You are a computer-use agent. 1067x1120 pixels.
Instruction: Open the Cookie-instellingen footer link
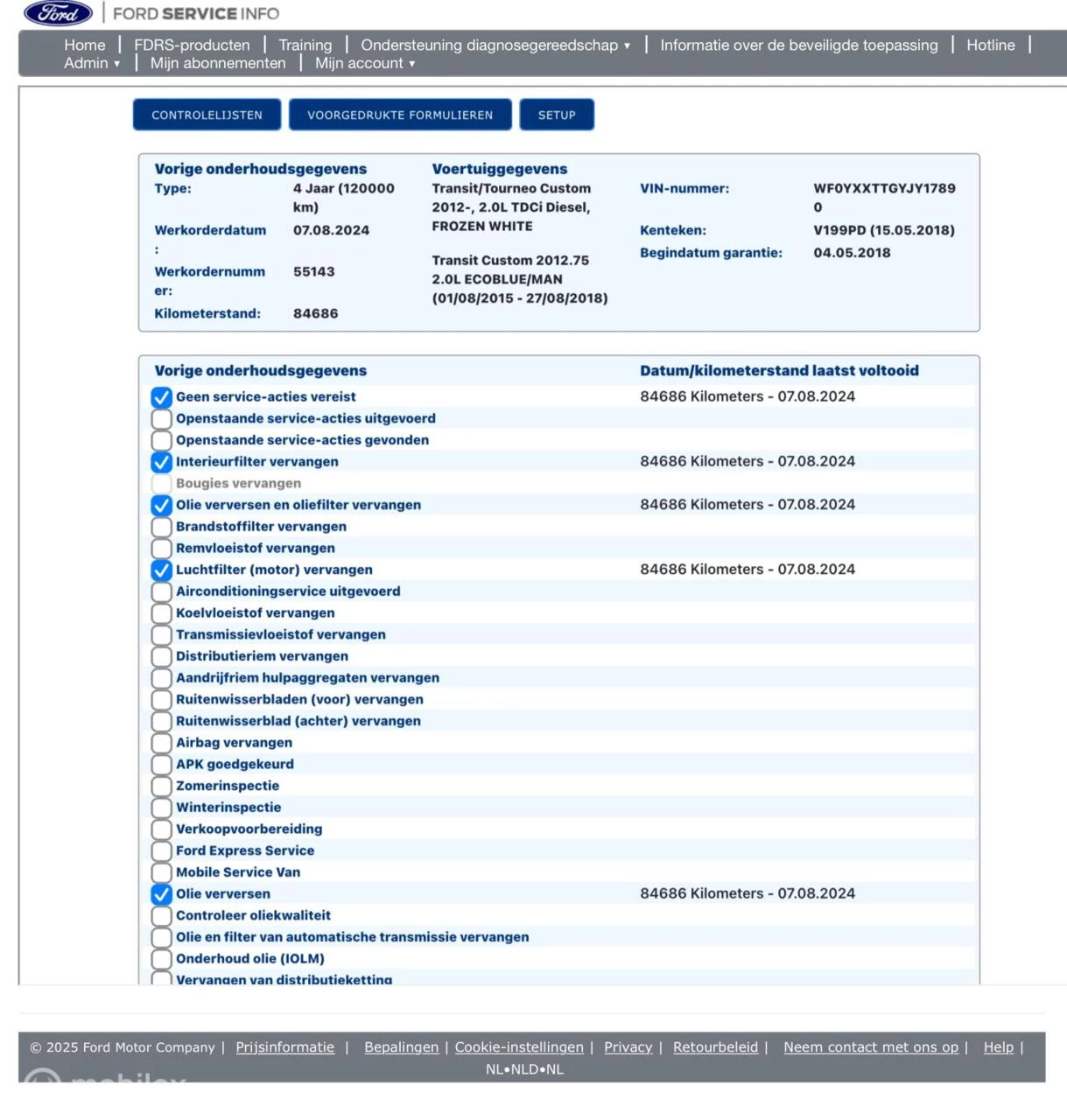coord(519,1047)
